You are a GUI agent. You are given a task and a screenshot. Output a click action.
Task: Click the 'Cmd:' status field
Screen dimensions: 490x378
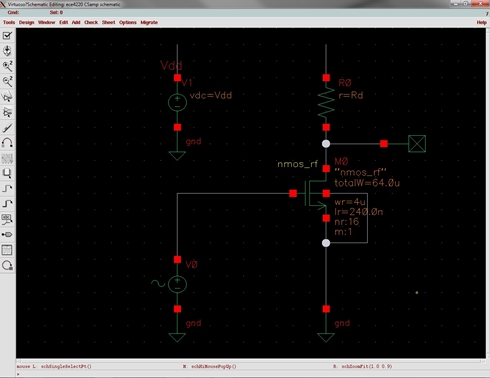pos(13,12)
